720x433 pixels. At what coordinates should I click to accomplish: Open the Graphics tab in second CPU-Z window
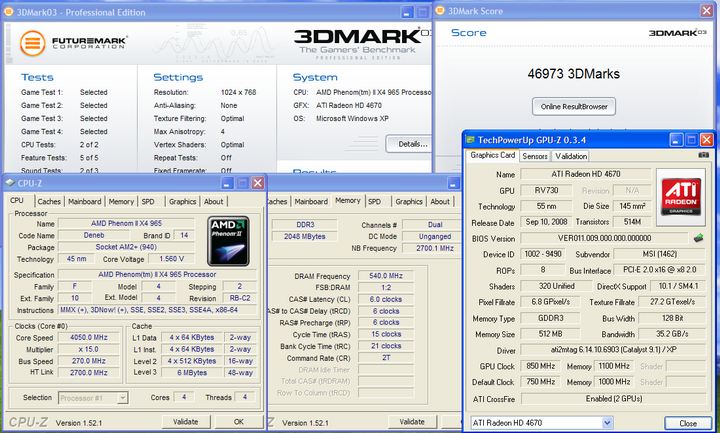(409, 201)
